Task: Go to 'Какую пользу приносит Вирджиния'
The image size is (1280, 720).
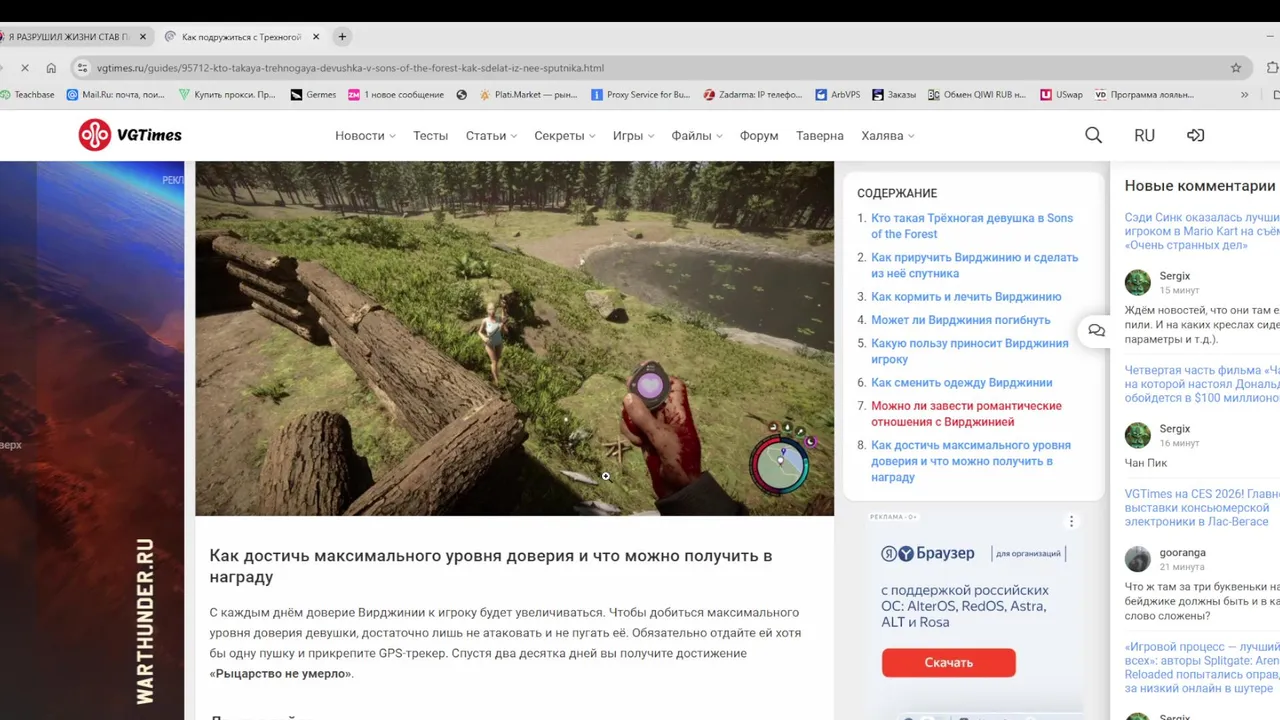Action: pos(969,351)
